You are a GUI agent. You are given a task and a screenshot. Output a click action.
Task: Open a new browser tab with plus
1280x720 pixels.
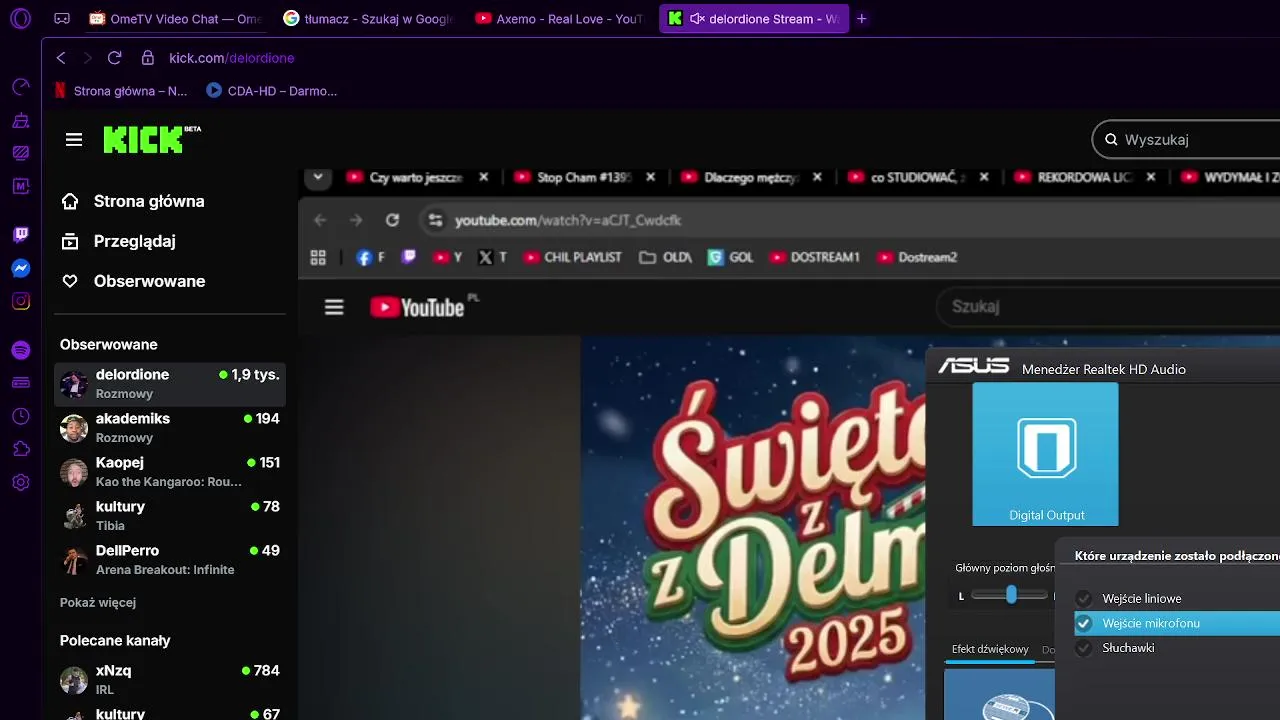coord(862,18)
